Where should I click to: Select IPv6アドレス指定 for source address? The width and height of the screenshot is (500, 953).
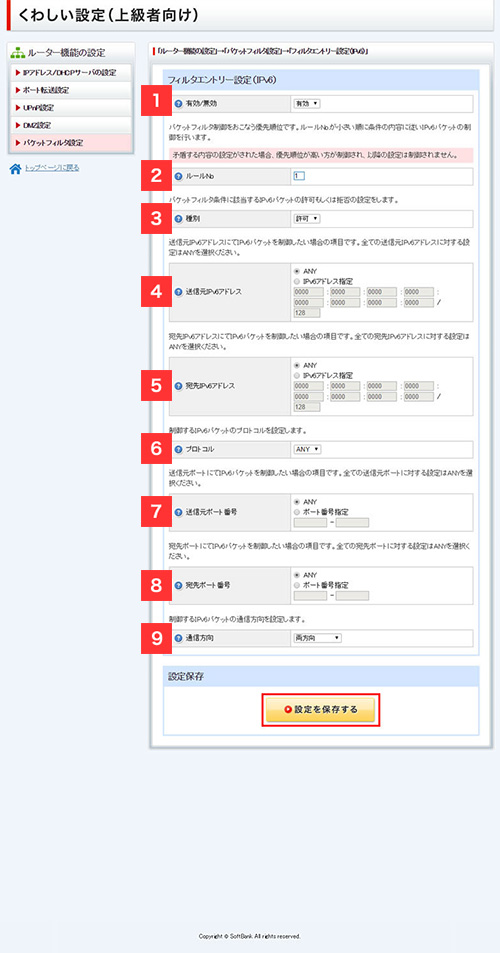(296, 281)
